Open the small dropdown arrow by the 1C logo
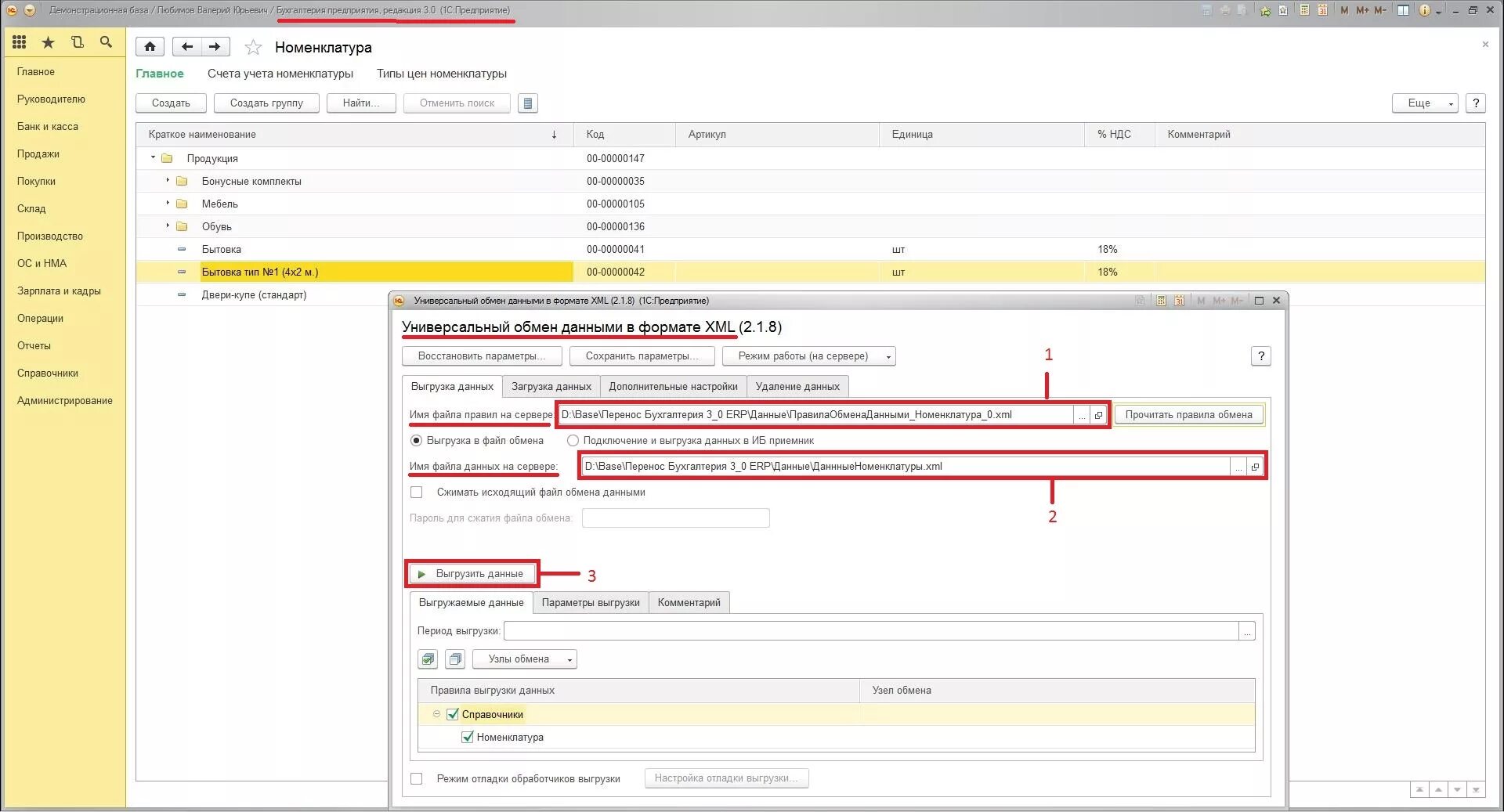This screenshot has width=1504, height=812. pyautogui.click(x=30, y=10)
